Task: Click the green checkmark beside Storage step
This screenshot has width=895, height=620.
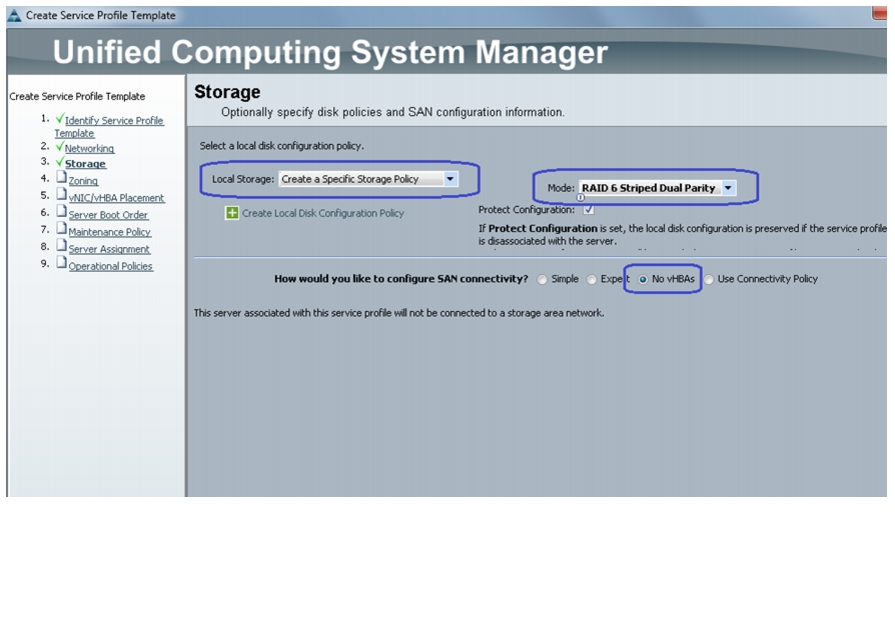Action: point(59,162)
